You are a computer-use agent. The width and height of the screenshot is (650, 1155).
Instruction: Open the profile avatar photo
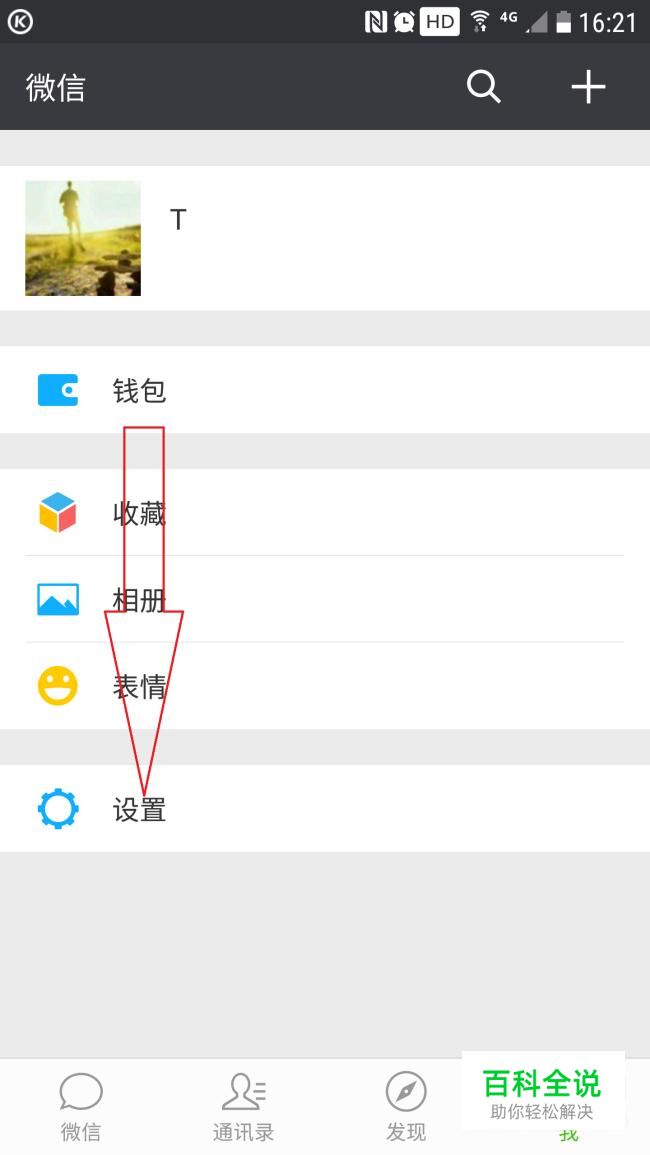[83, 238]
